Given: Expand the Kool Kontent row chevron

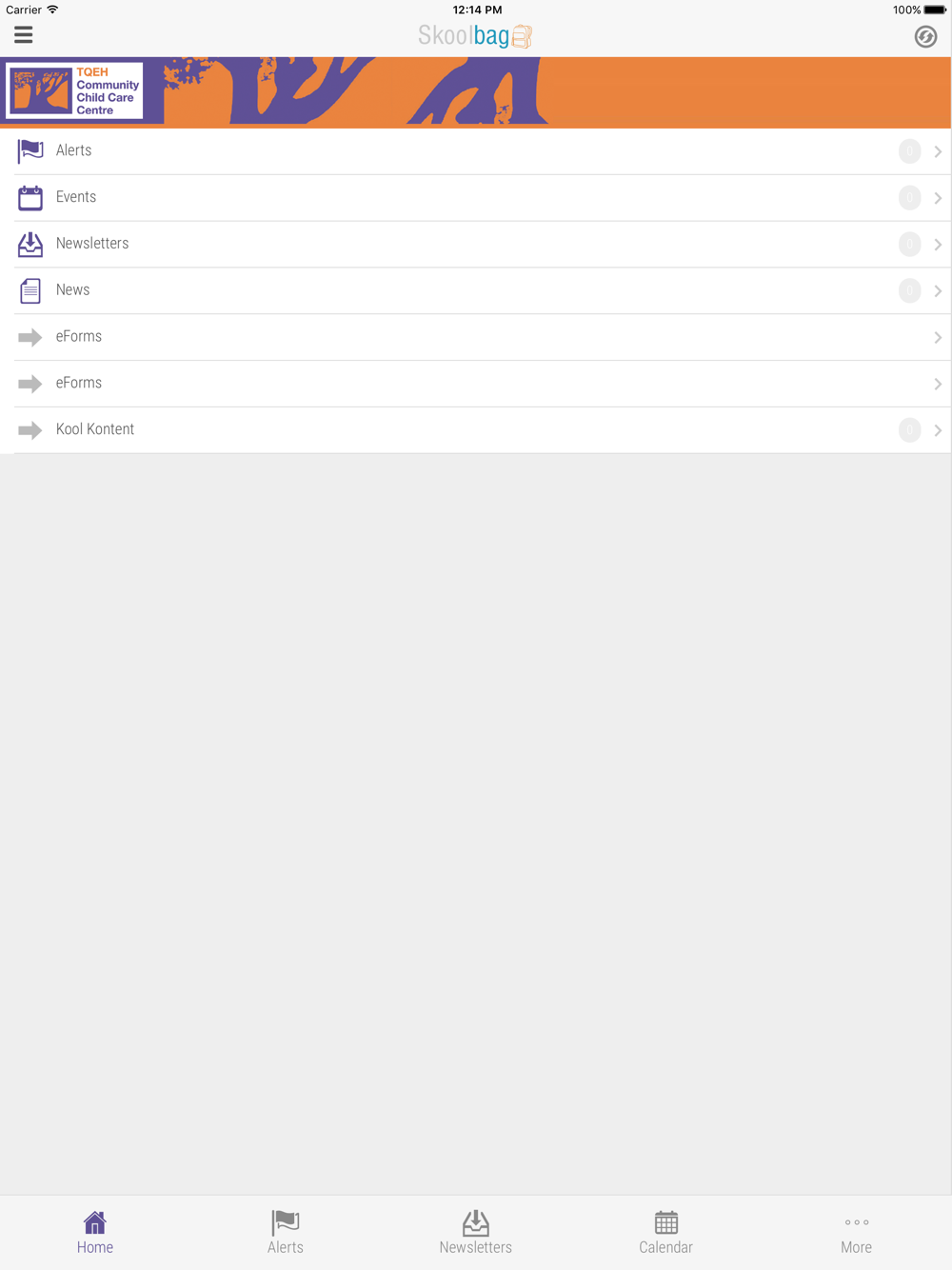Looking at the screenshot, I should tap(938, 430).
